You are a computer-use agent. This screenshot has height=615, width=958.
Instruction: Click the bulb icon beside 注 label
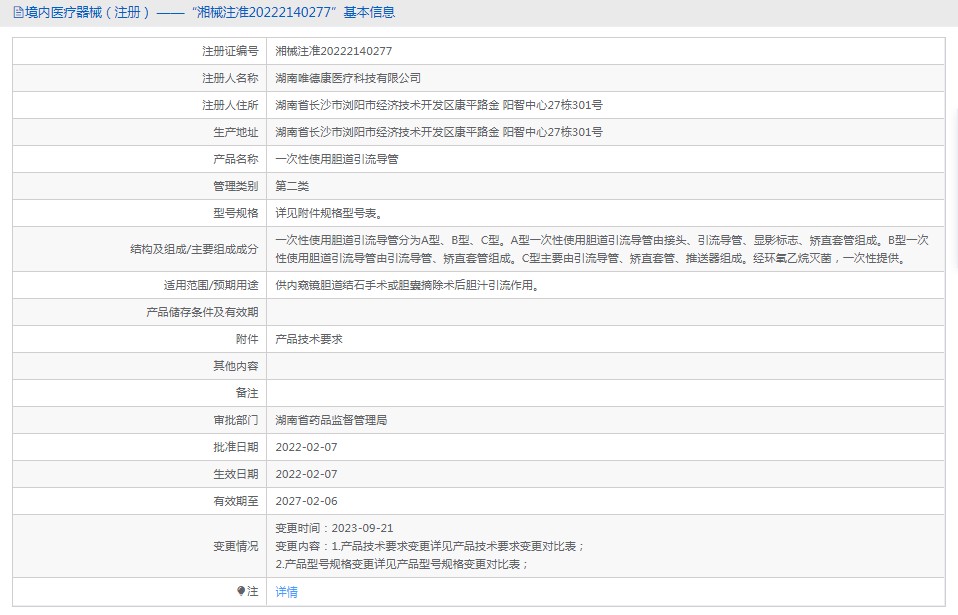tap(241, 591)
